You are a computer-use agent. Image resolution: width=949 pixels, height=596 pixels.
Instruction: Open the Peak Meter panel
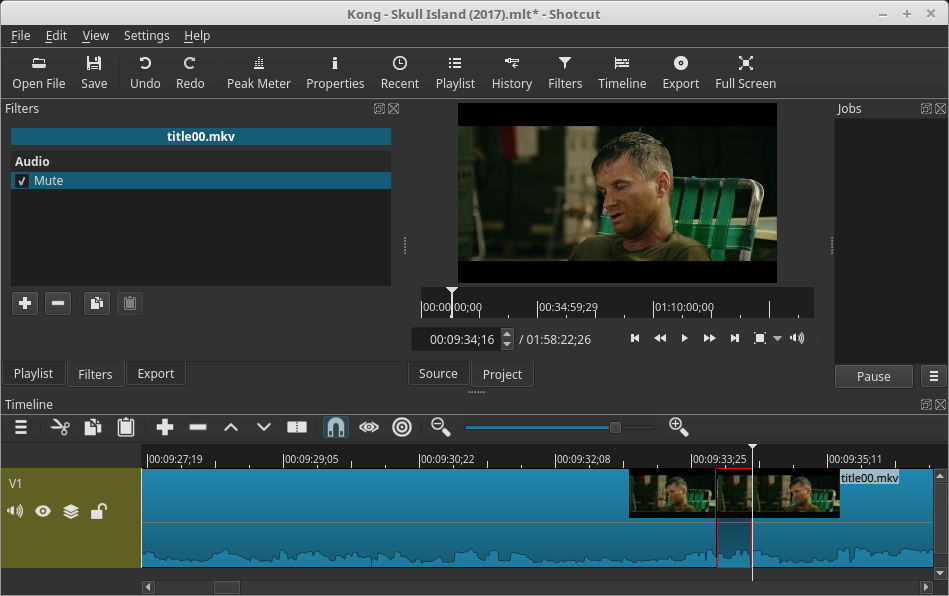click(258, 73)
